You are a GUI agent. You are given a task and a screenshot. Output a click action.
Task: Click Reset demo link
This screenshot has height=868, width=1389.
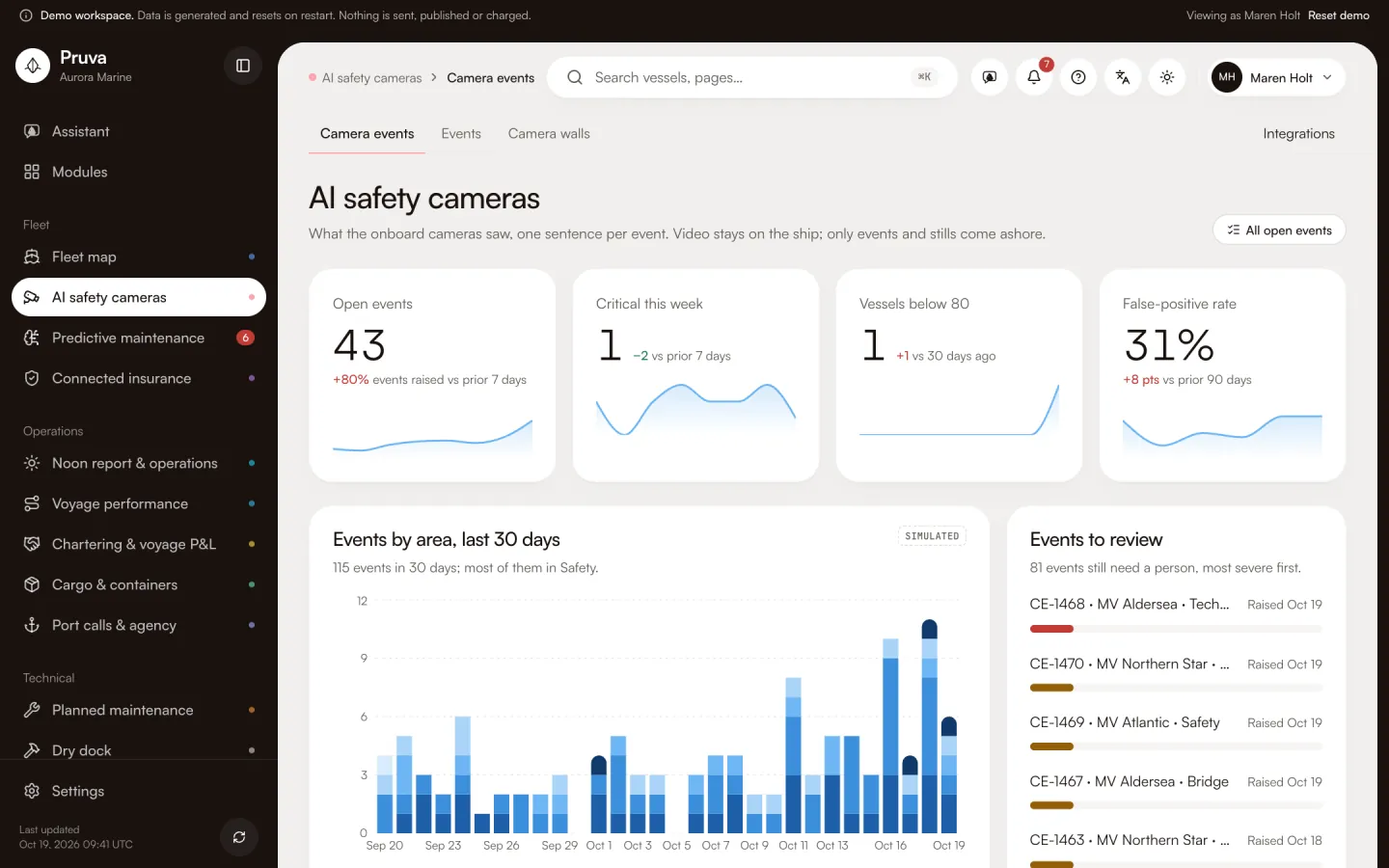[x=1339, y=15]
